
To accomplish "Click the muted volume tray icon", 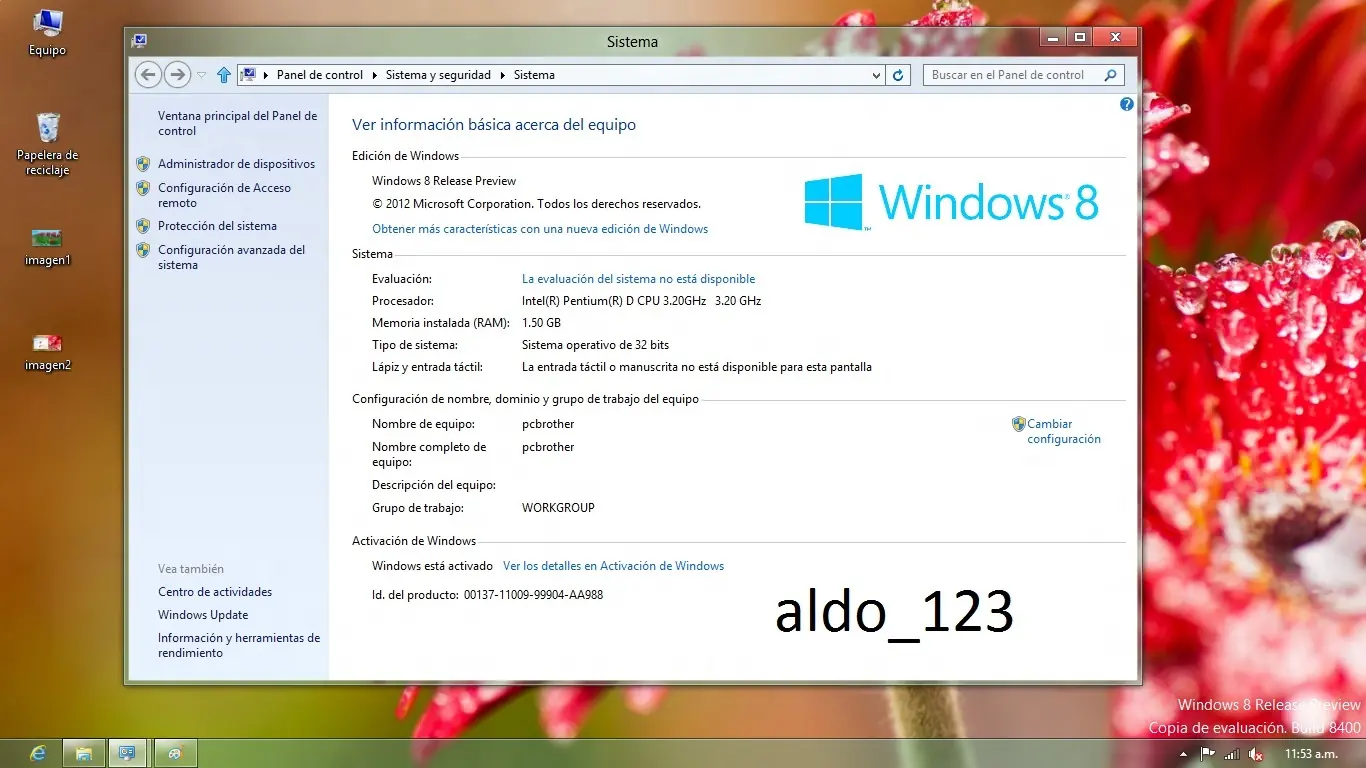I will pos(1256,754).
